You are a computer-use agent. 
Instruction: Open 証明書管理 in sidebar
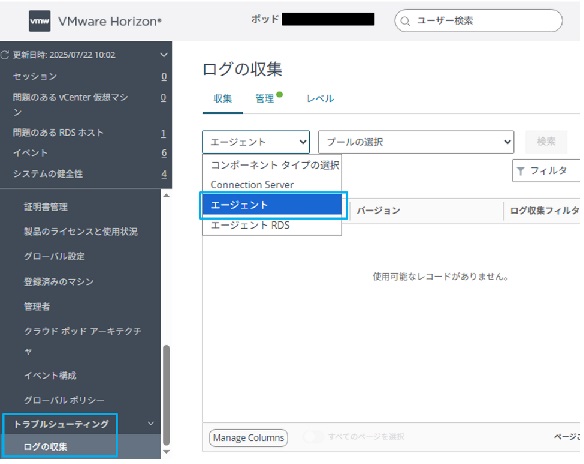click(x=46, y=207)
